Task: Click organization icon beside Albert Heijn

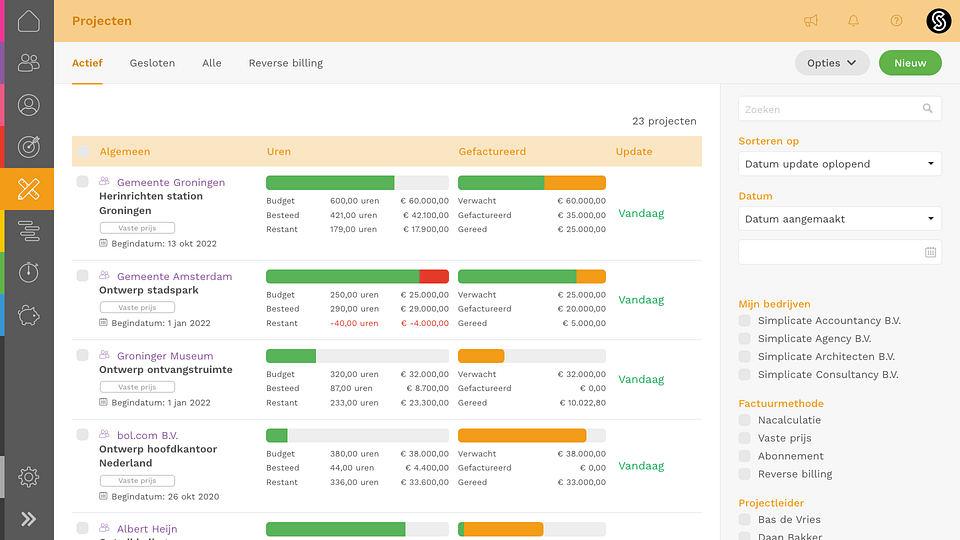Action: click(104, 528)
